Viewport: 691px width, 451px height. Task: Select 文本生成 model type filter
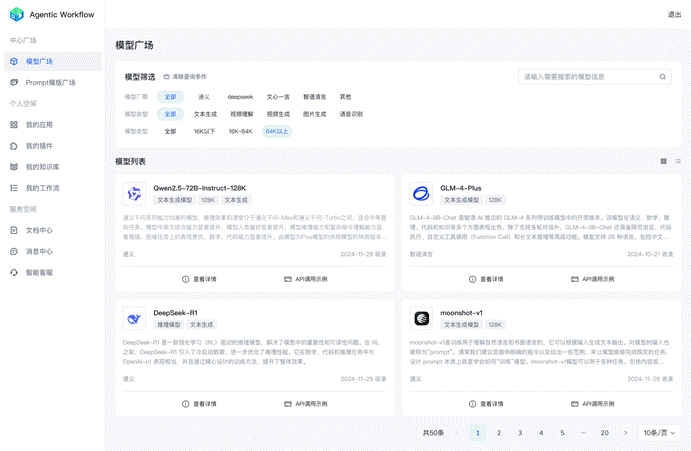pyautogui.click(x=204, y=114)
